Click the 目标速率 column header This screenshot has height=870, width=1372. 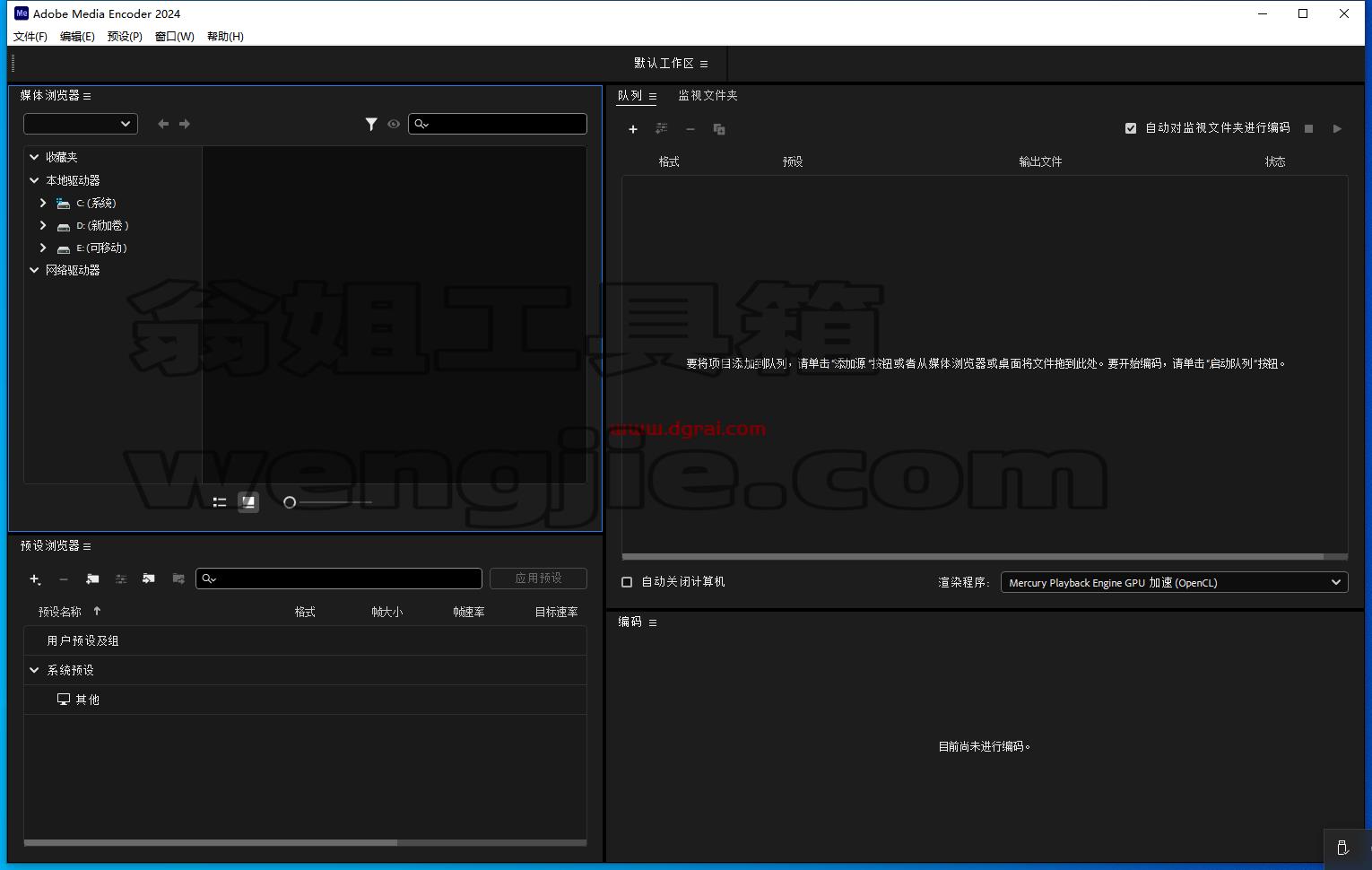(x=556, y=612)
